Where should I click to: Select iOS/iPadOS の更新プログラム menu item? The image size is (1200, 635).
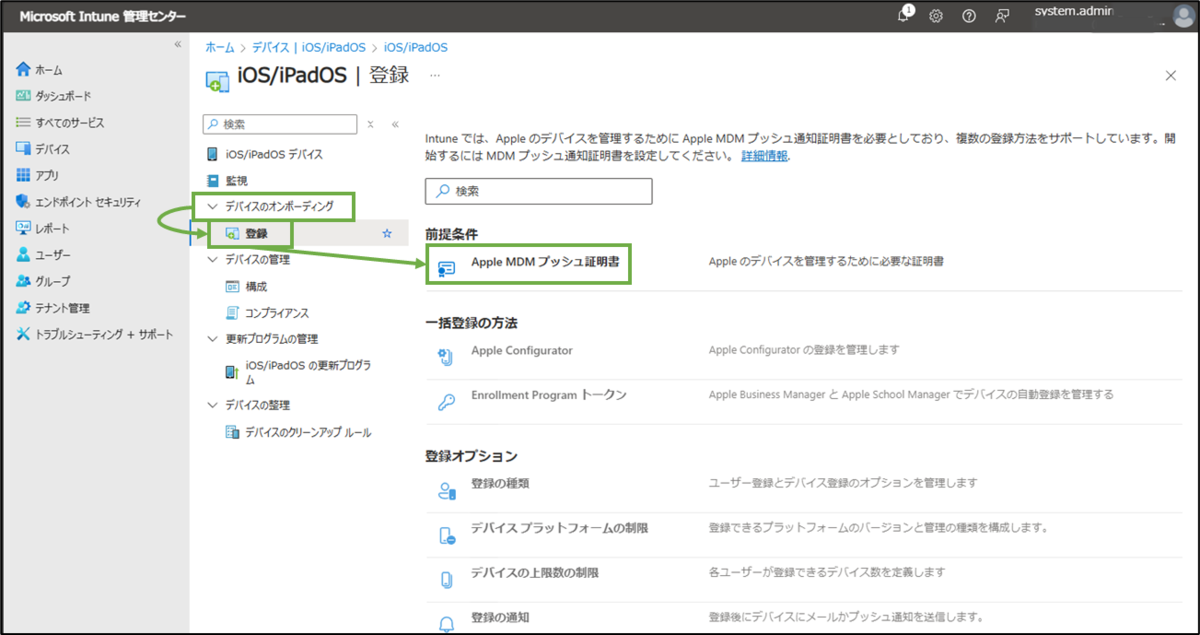click(x=308, y=372)
